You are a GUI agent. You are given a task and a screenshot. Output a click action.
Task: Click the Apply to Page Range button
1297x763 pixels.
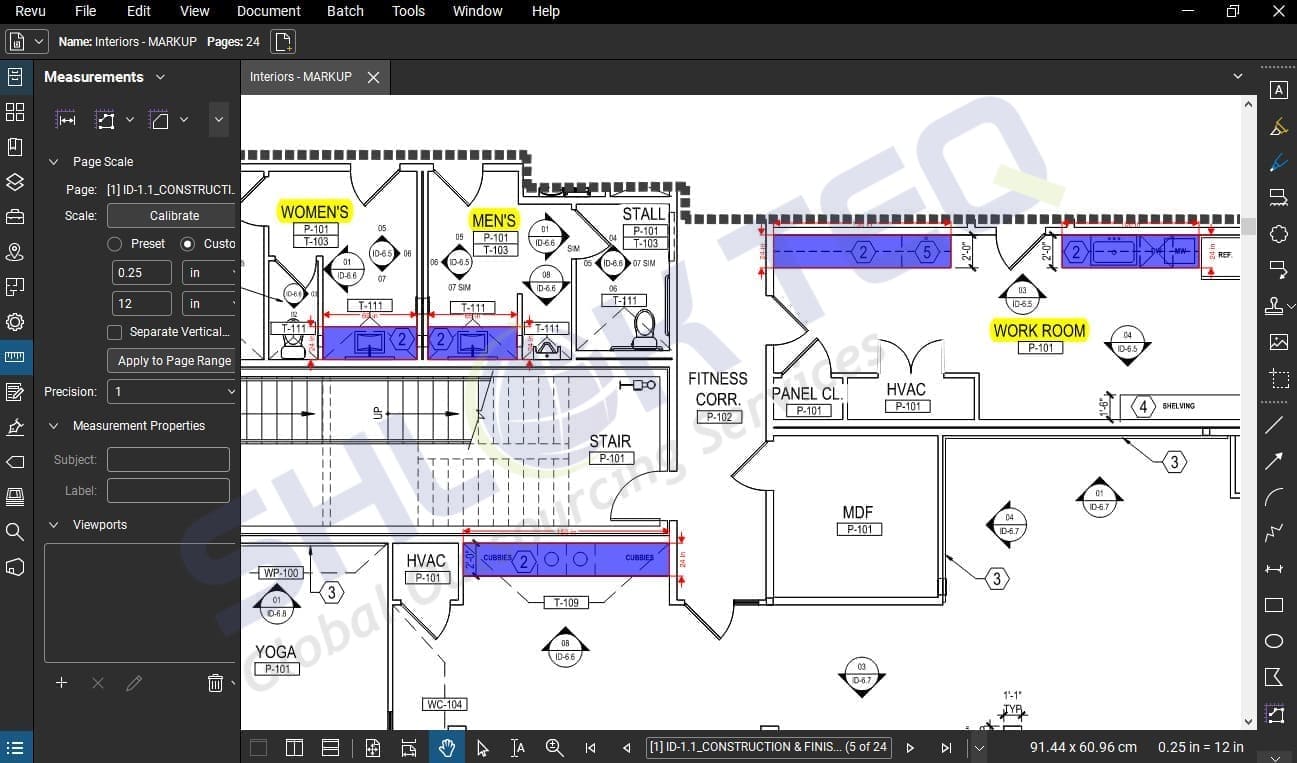(x=171, y=361)
